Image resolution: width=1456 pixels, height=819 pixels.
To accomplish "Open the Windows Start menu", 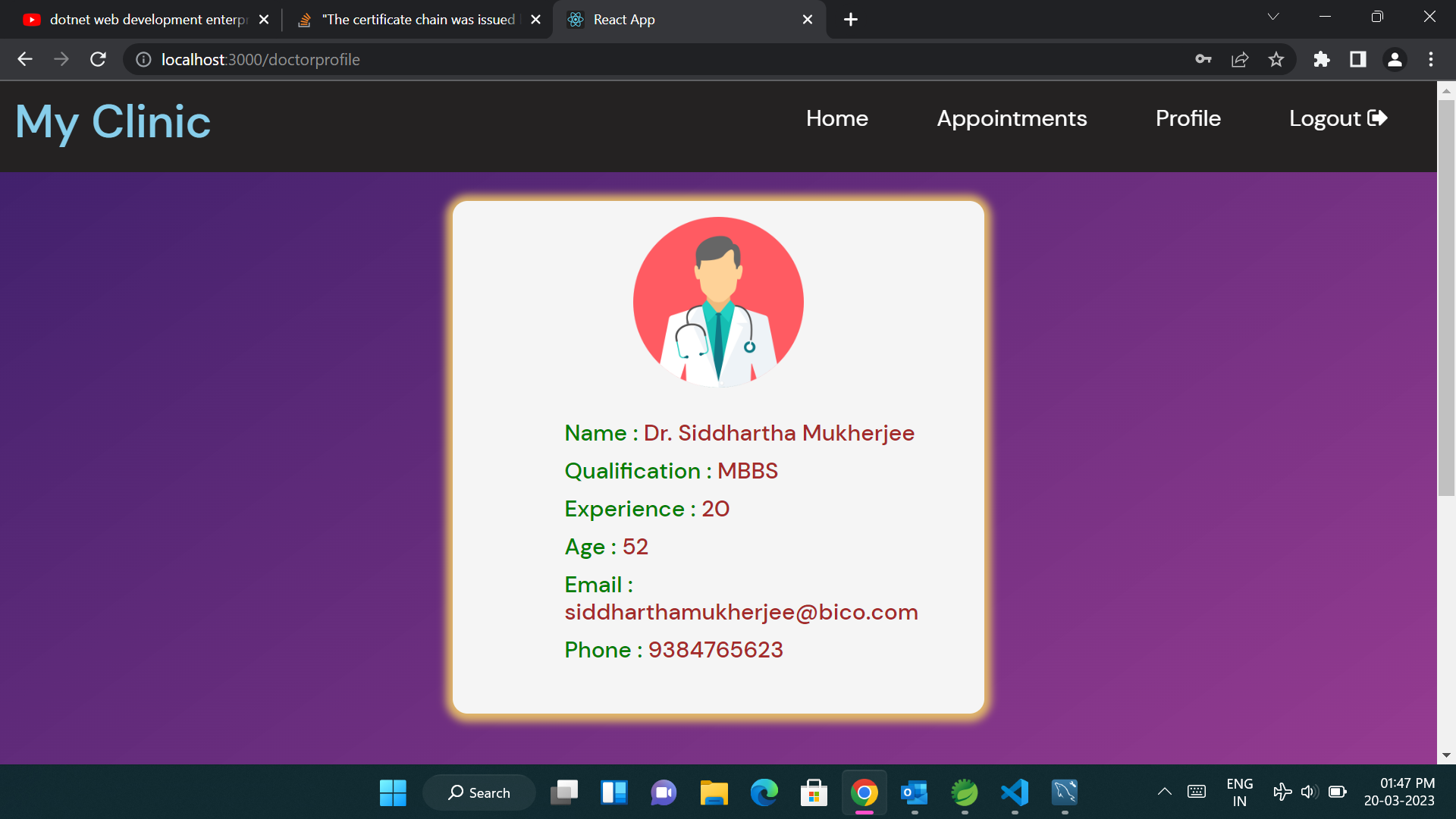I will tap(393, 792).
